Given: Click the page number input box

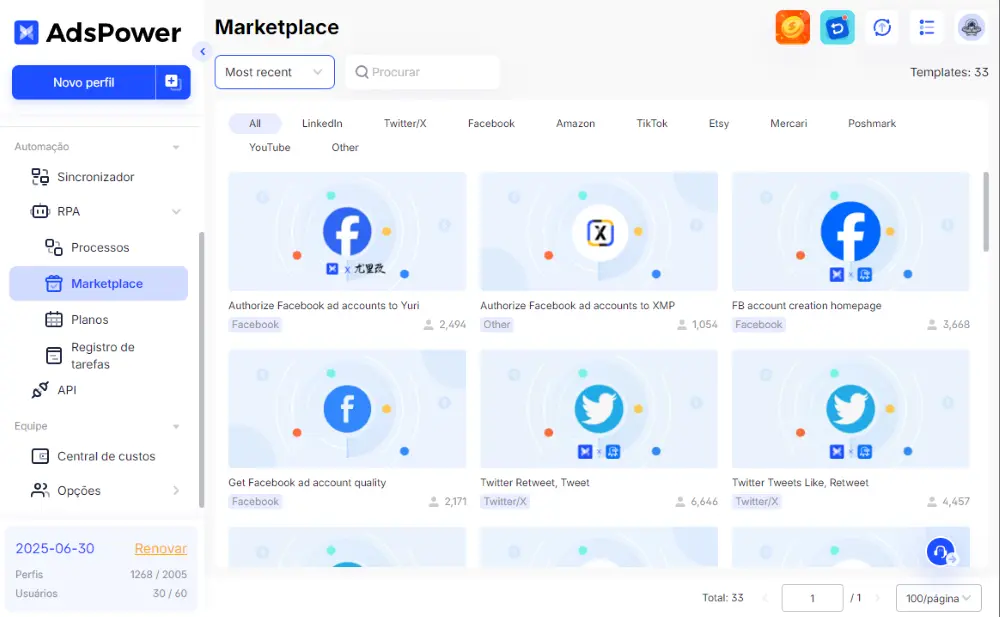Looking at the screenshot, I should point(812,598).
